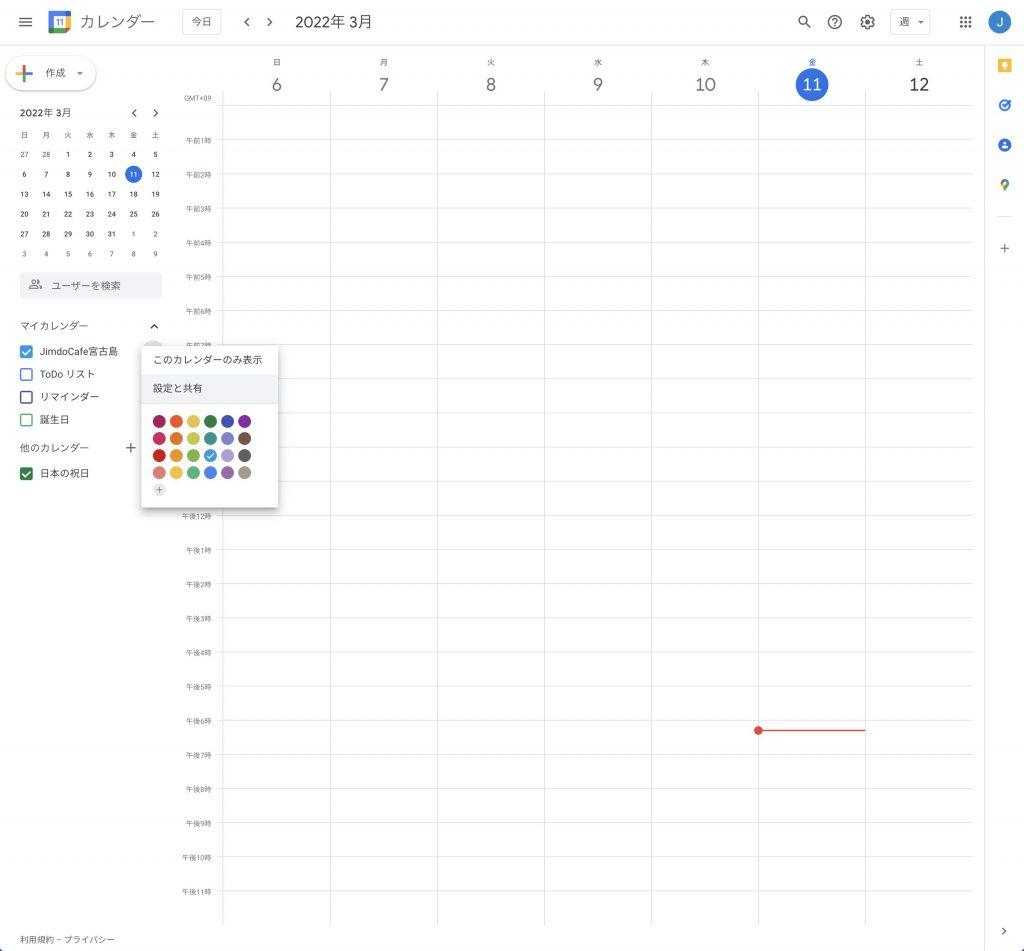Show next month in mini calendar
This screenshot has height=951, width=1024.
(x=155, y=113)
